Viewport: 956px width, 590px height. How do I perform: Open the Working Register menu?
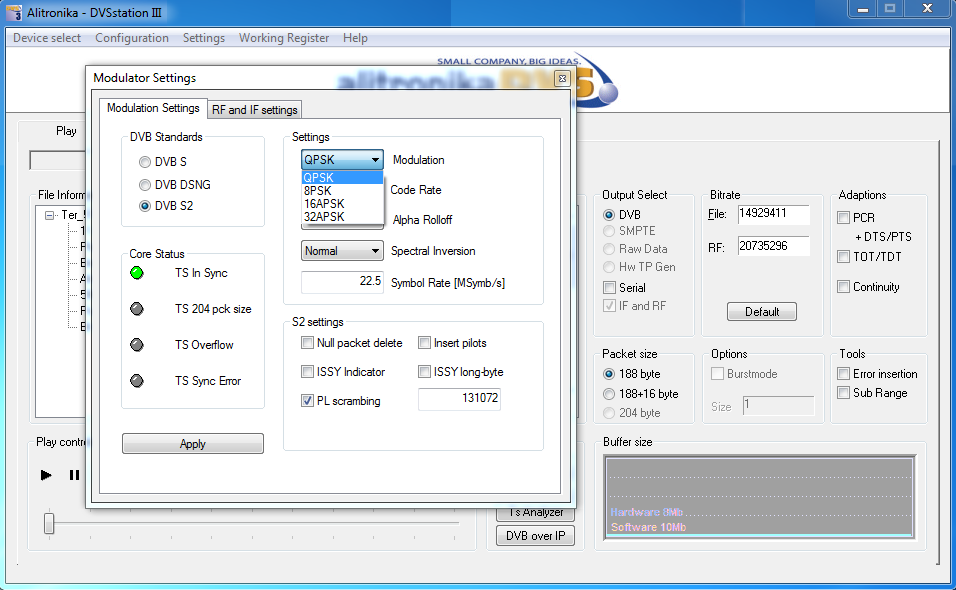tap(283, 38)
